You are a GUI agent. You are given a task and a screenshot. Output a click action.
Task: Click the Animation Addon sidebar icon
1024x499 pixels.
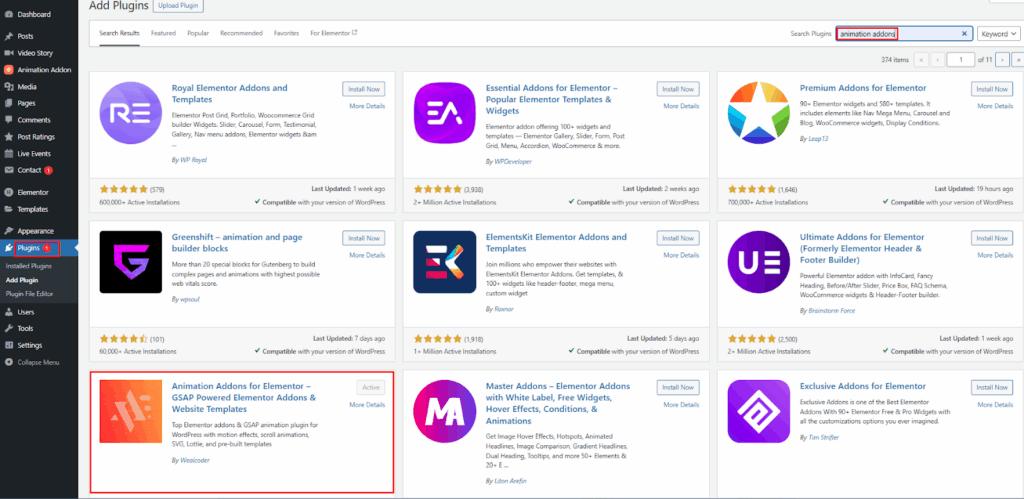pyautogui.click(x=9, y=70)
